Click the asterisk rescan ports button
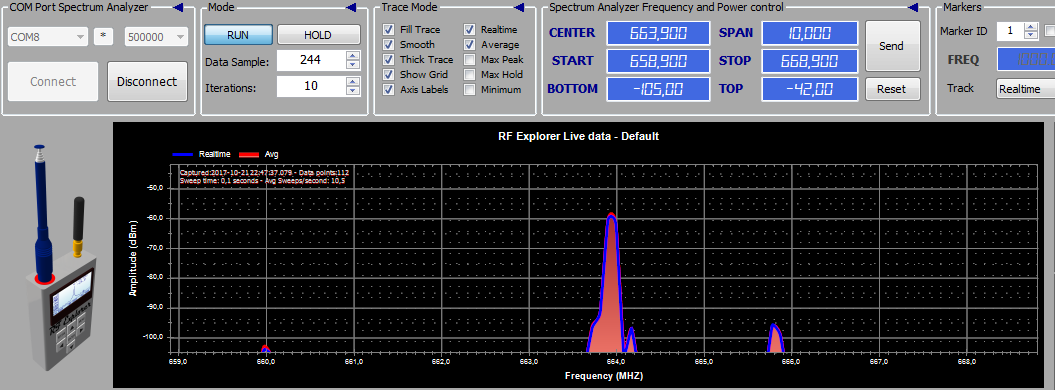The image size is (1055, 390). click(x=103, y=37)
